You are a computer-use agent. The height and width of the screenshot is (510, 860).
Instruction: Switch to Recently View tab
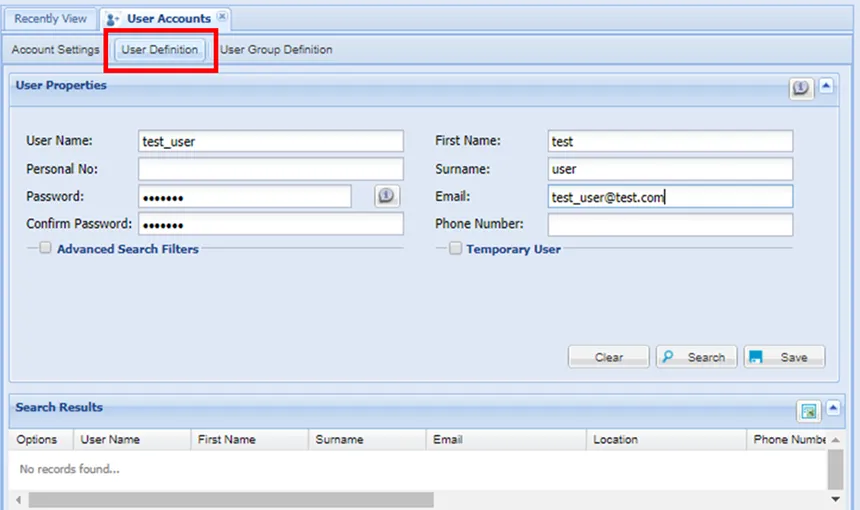50,19
